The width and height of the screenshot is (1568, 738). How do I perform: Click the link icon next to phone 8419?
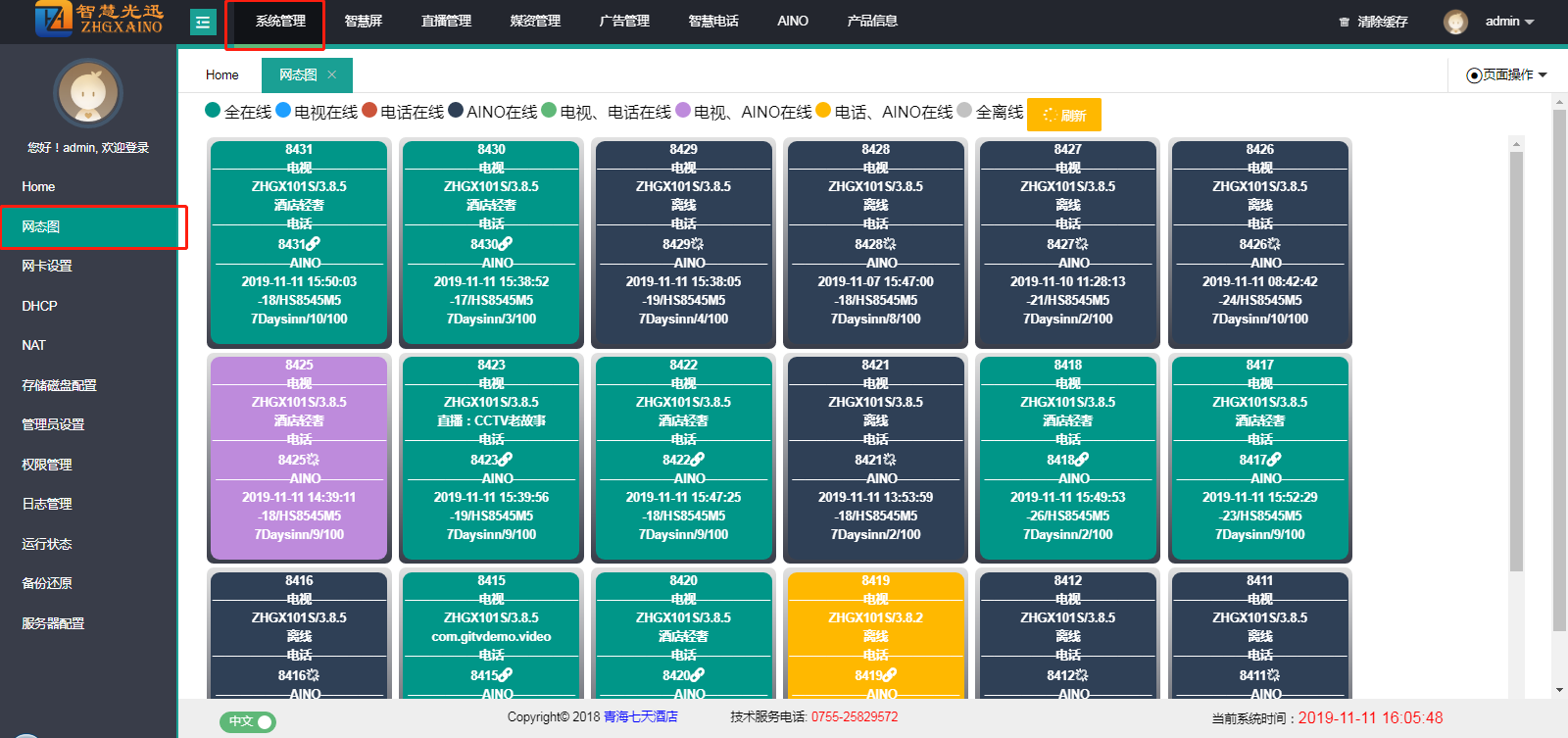890,675
